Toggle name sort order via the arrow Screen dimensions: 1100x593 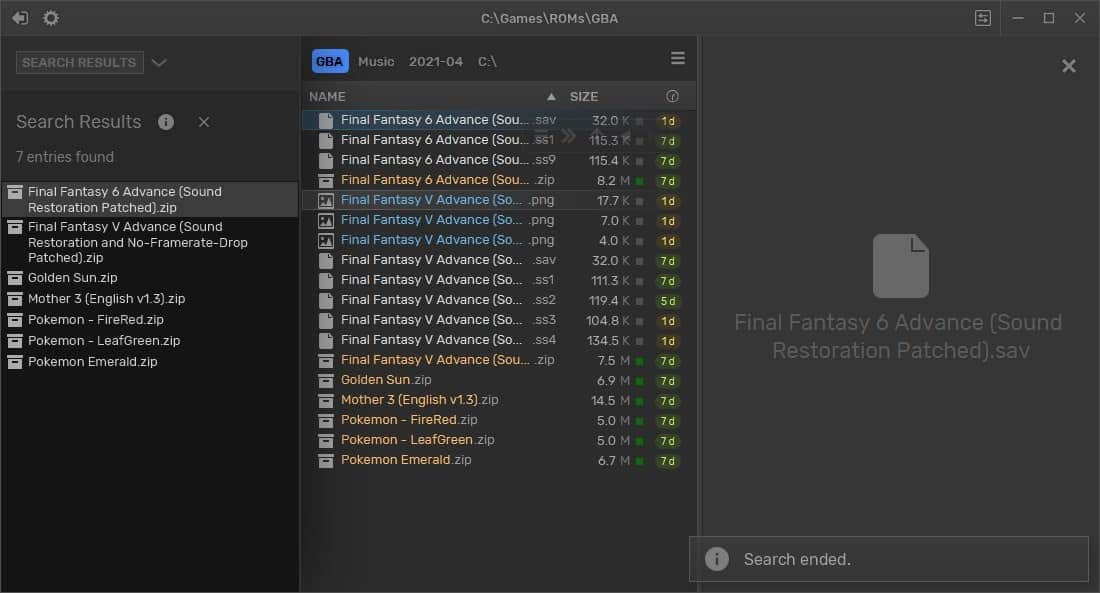click(x=551, y=97)
